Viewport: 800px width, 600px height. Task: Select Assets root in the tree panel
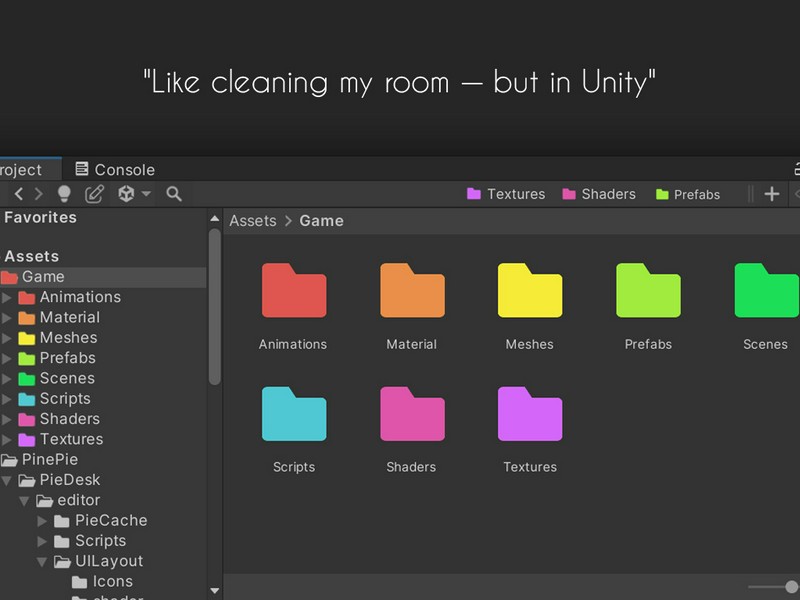tap(32, 256)
